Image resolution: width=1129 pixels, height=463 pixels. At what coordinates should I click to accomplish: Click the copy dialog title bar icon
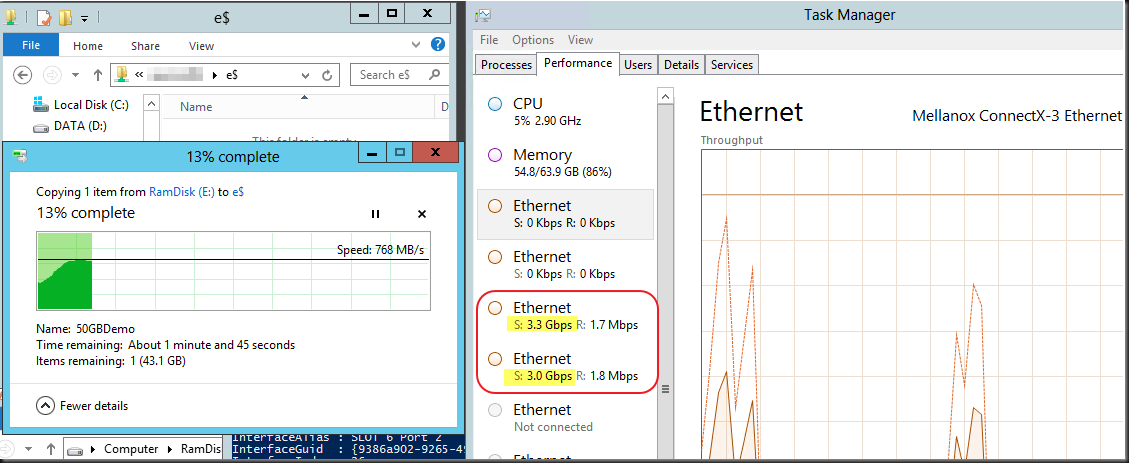[x=19, y=156]
